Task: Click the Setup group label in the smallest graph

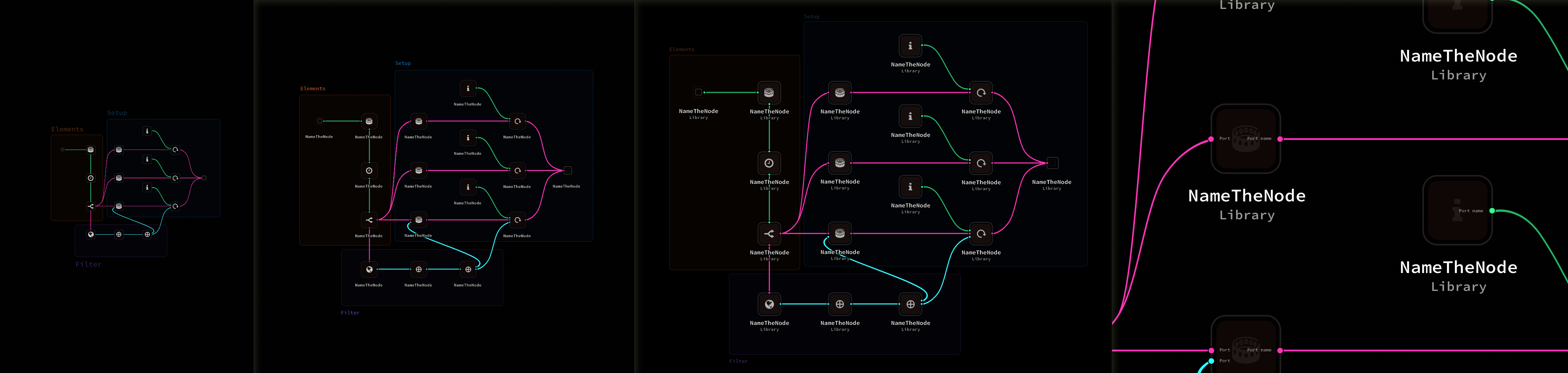Action: (117, 113)
